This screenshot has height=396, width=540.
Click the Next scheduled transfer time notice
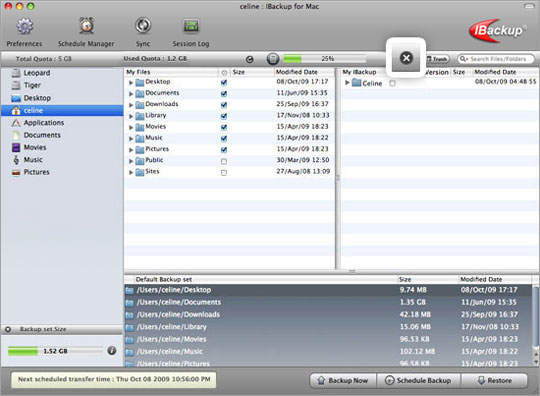coord(114,379)
